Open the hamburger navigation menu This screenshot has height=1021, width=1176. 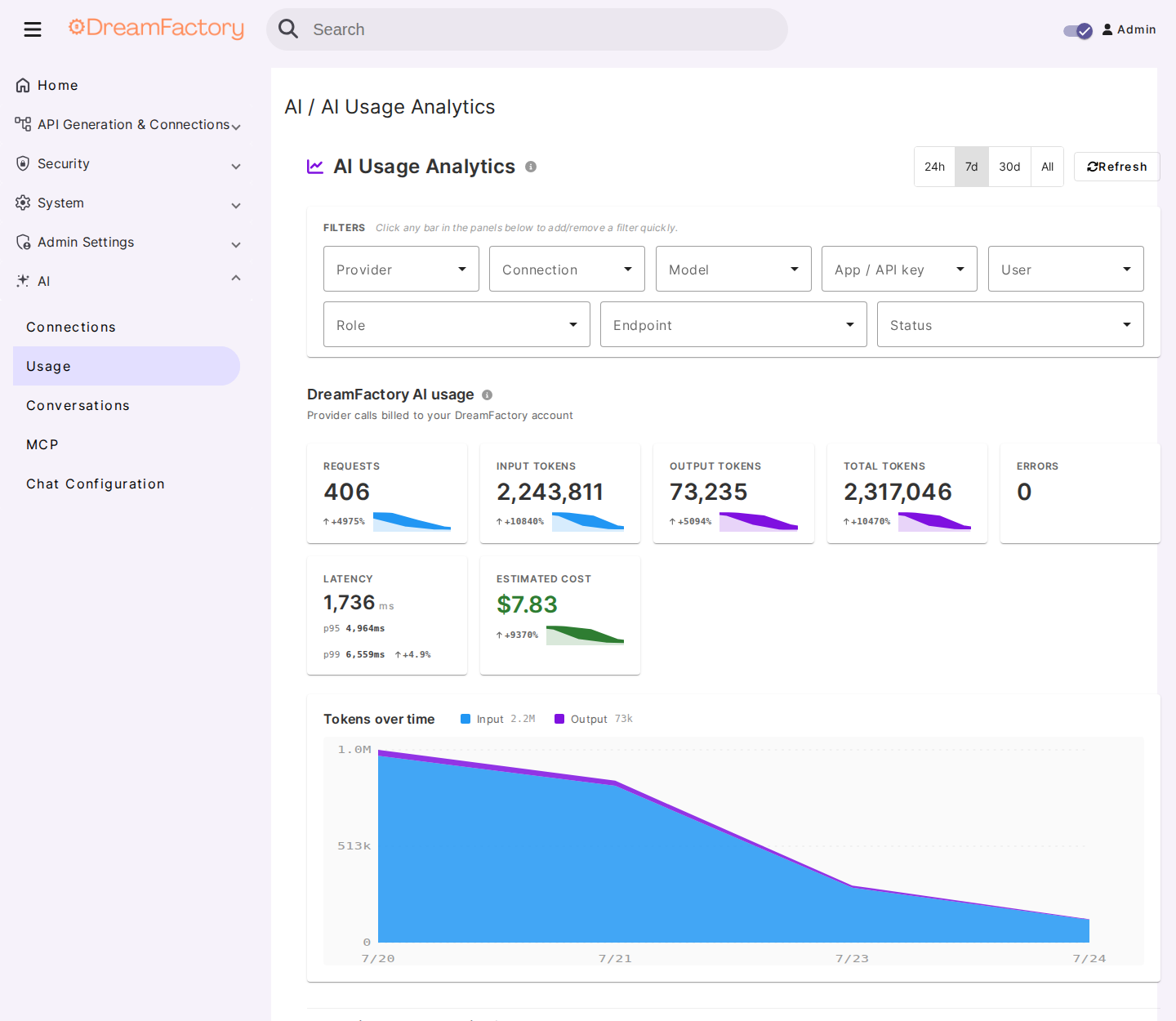[x=33, y=30]
